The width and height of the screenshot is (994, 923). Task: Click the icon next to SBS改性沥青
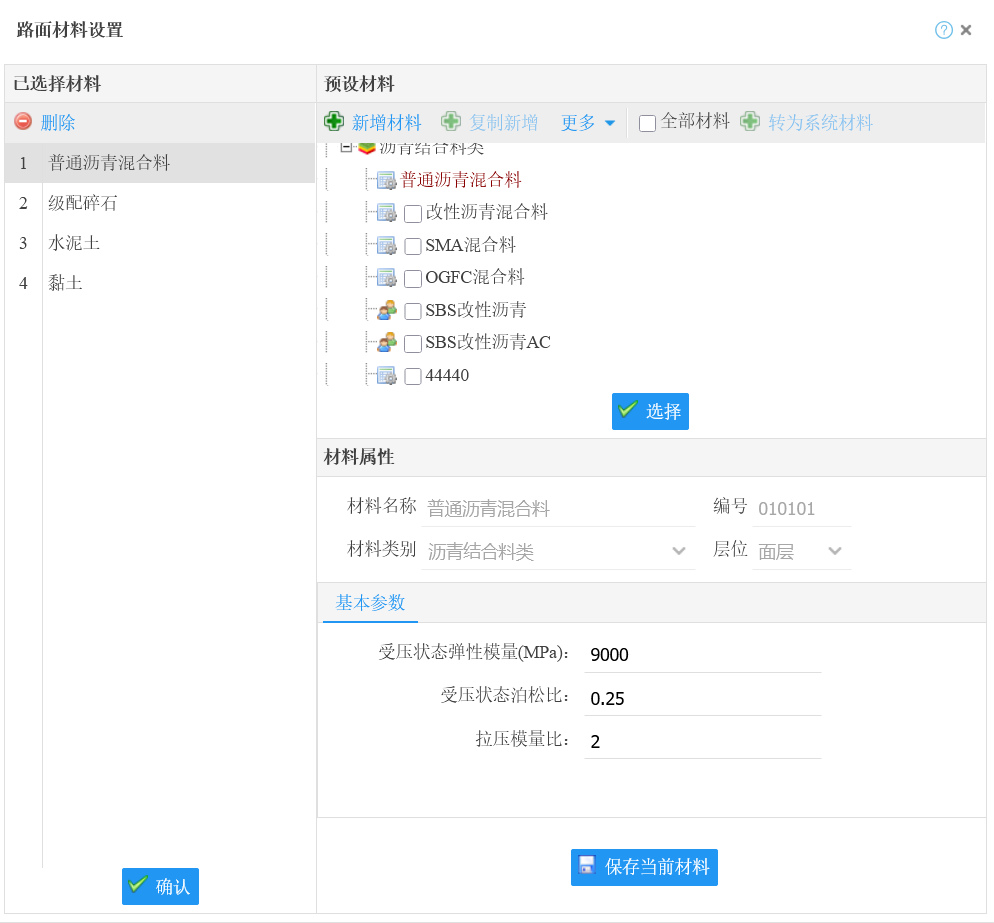pyautogui.click(x=387, y=310)
